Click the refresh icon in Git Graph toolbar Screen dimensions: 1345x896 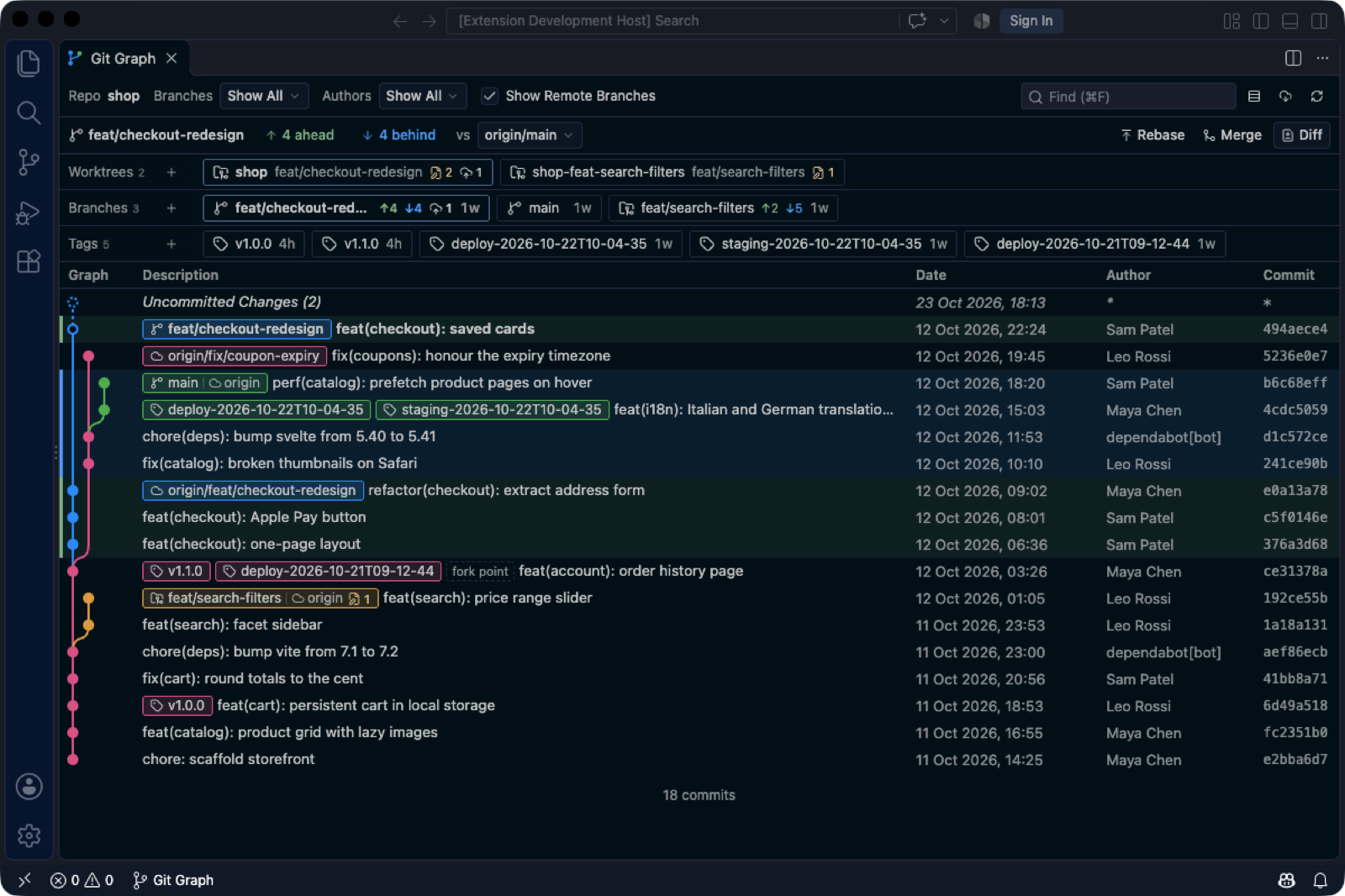pos(1316,97)
